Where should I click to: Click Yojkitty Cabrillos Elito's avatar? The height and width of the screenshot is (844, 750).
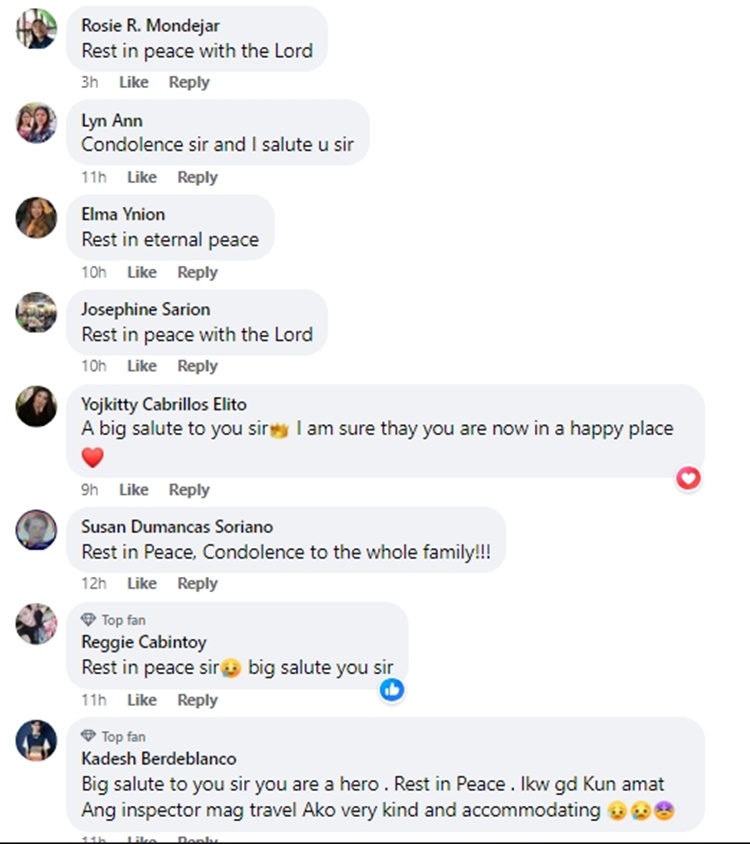tap(36, 407)
